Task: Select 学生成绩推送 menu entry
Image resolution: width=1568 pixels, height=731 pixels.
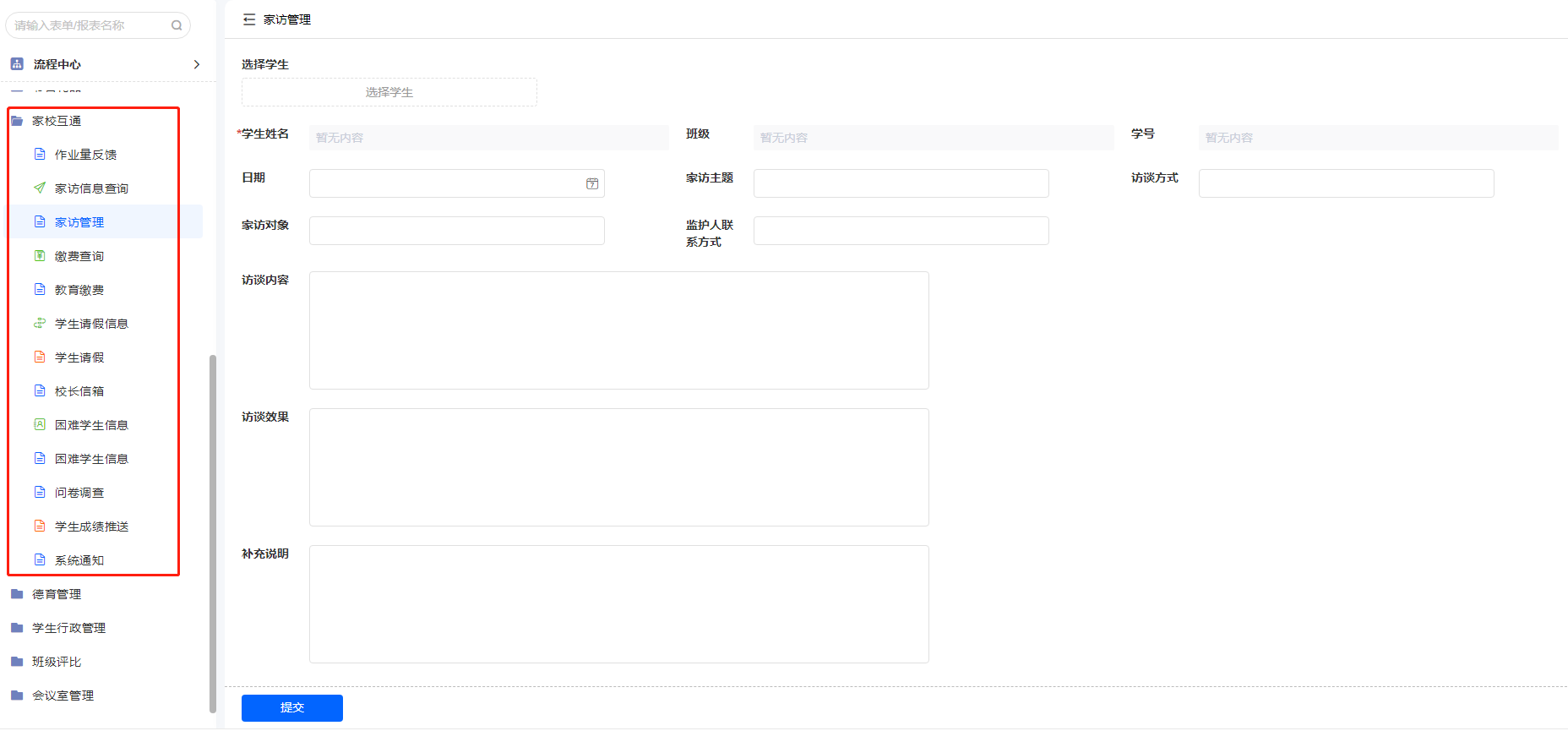Action: coord(92,526)
